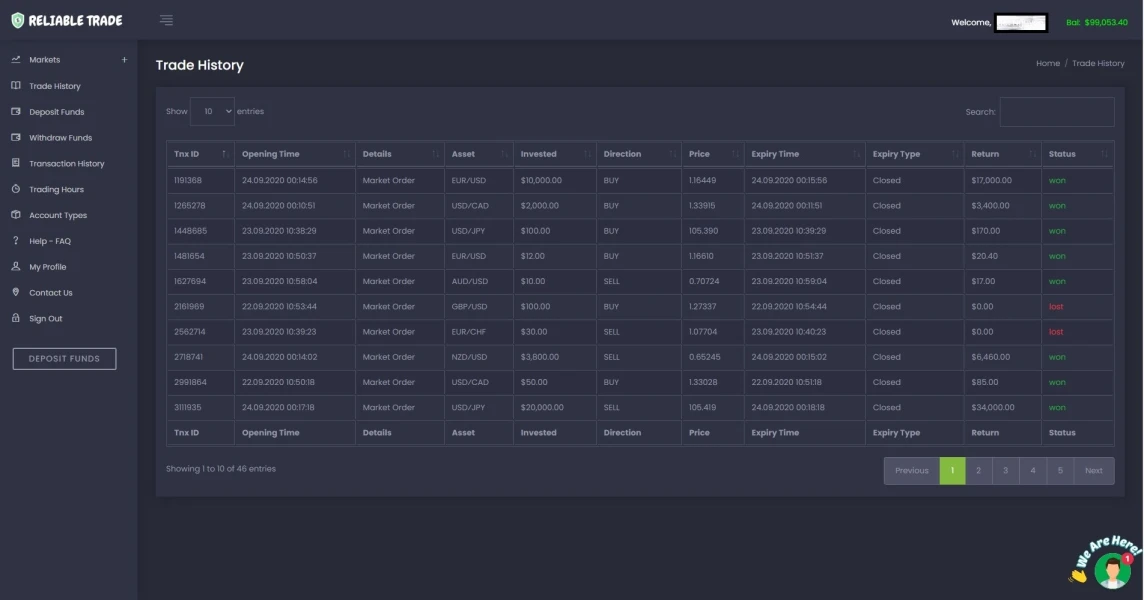Click the Sign Out lock icon
The width and height of the screenshot is (1144, 600).
click(x=16, y=318)
